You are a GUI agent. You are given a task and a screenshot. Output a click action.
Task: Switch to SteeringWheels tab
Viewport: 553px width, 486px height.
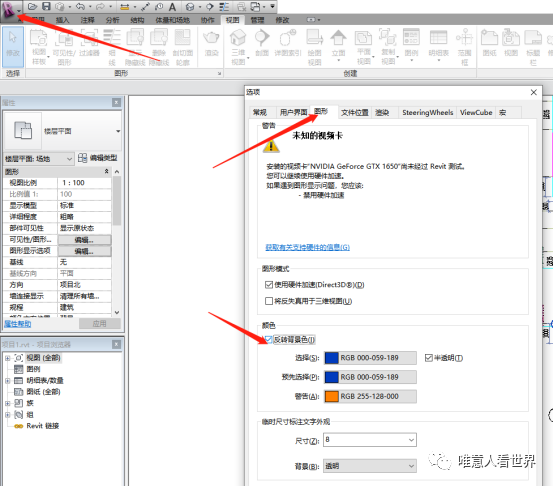click(x=427, y=113)
